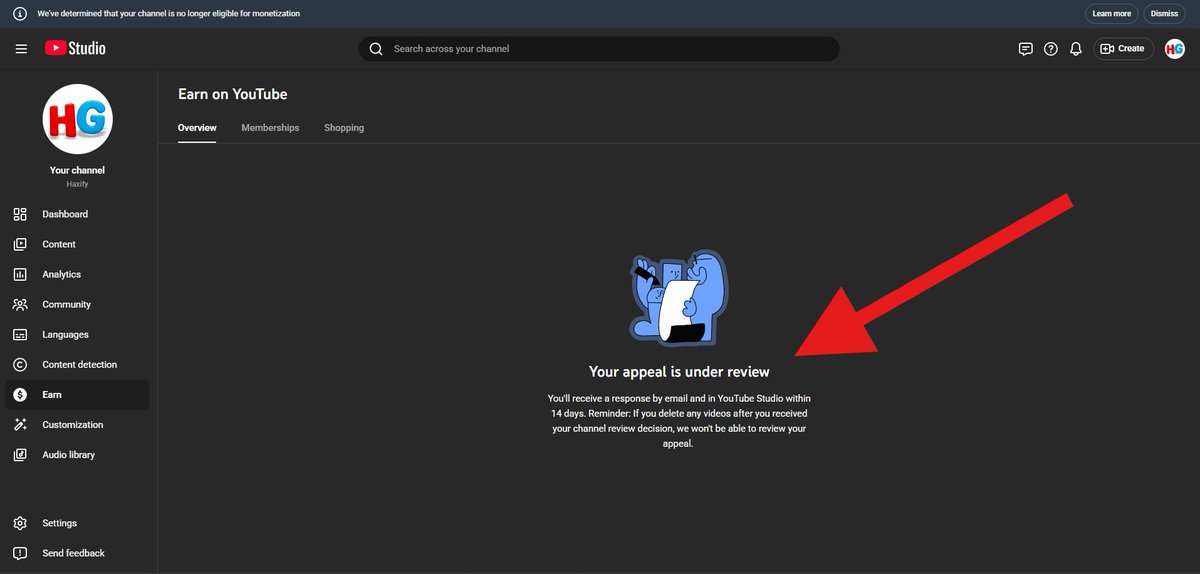The image size is (1200, 574).
Task: Open the Help question mark icon
Action: pos(1051,48)
